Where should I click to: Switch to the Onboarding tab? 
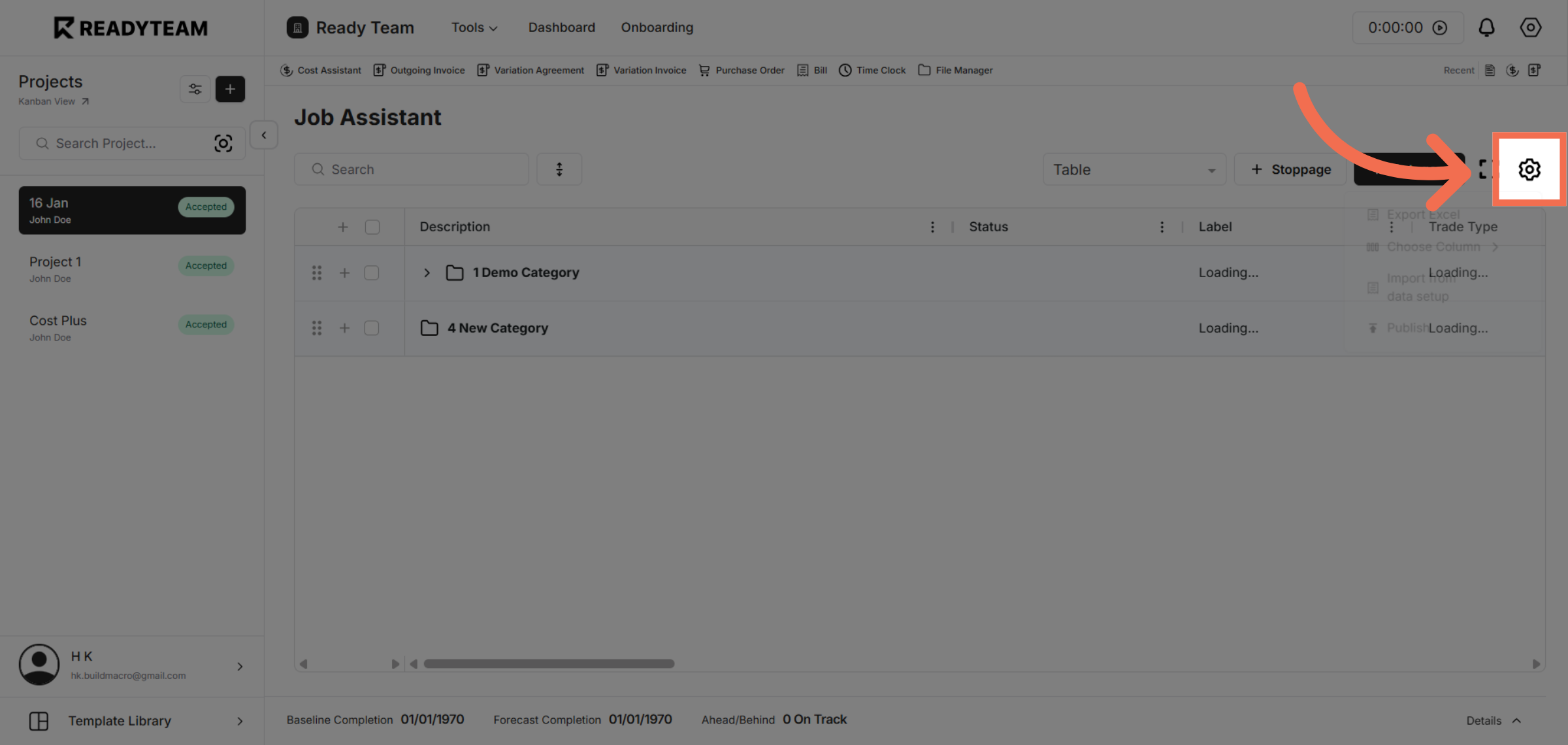click(x=657, y=27)
